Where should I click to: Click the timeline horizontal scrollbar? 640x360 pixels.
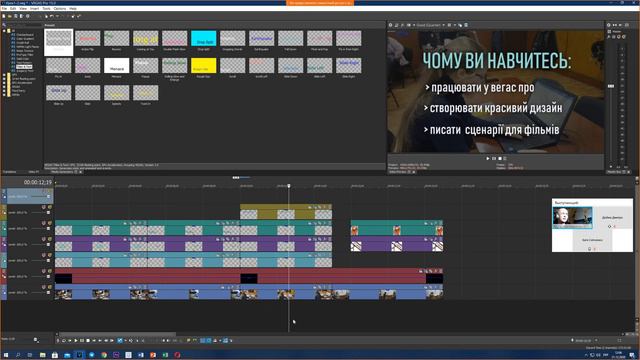coord(118,334)
